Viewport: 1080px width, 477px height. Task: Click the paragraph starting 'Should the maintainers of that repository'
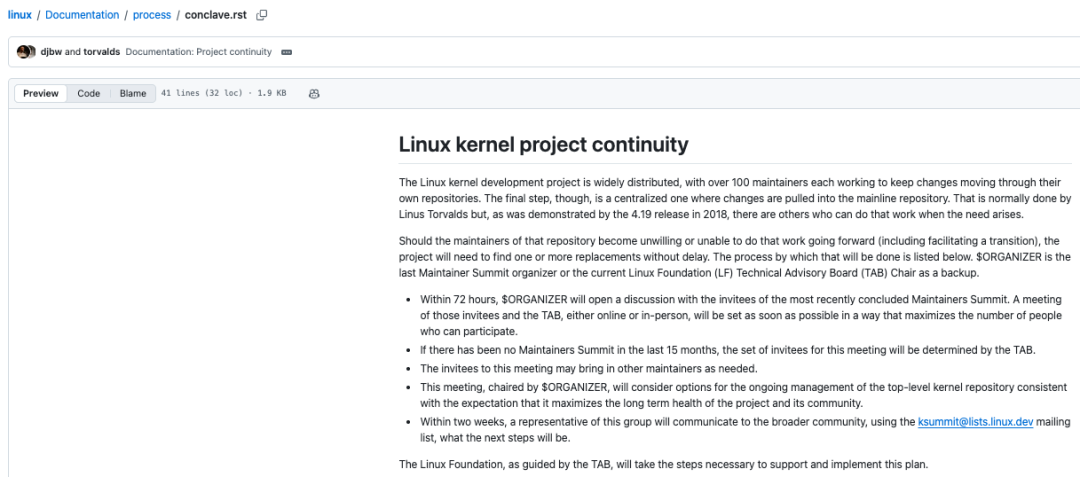coord(735,256)
